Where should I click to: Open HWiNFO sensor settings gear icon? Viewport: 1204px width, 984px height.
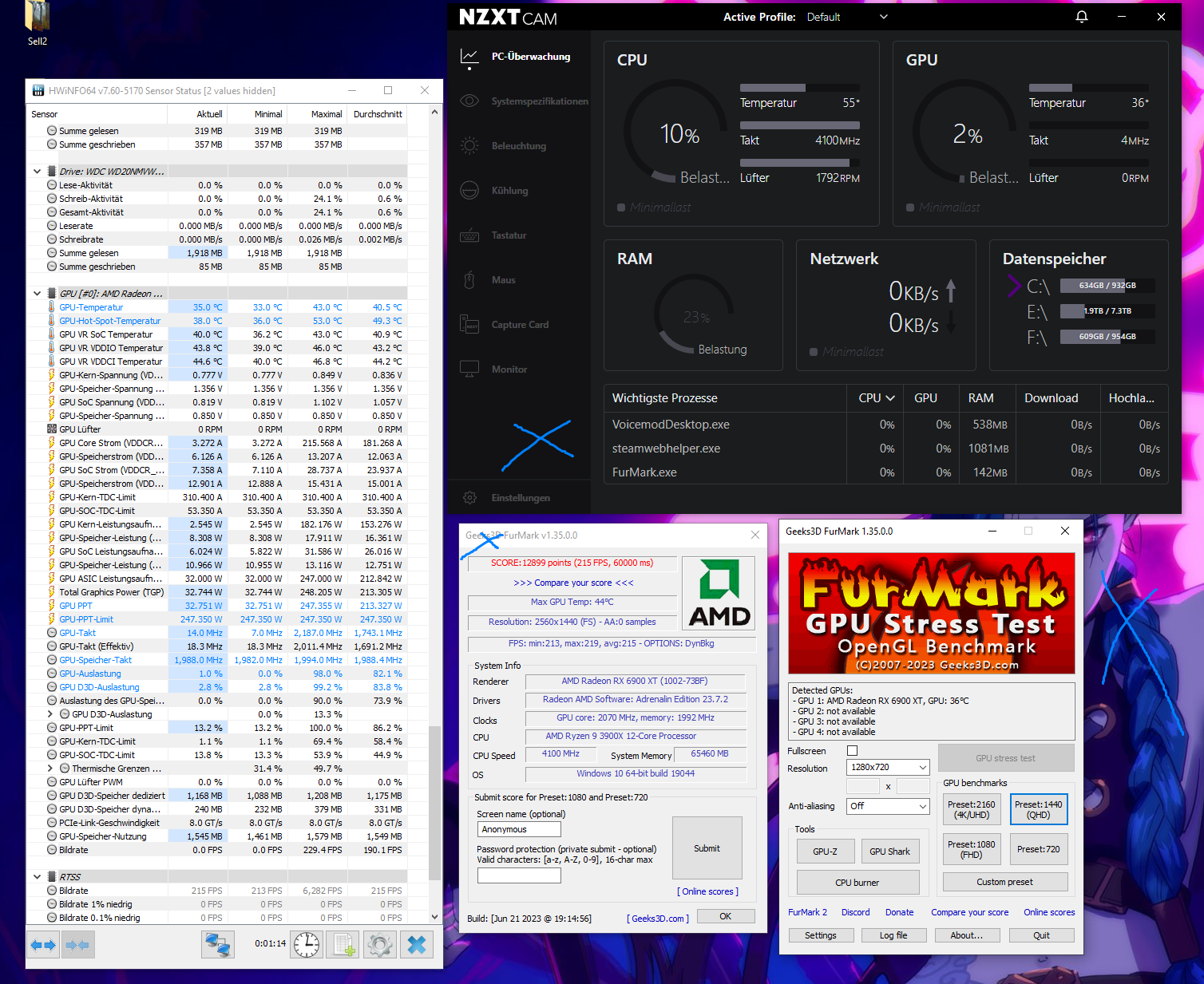380,945
